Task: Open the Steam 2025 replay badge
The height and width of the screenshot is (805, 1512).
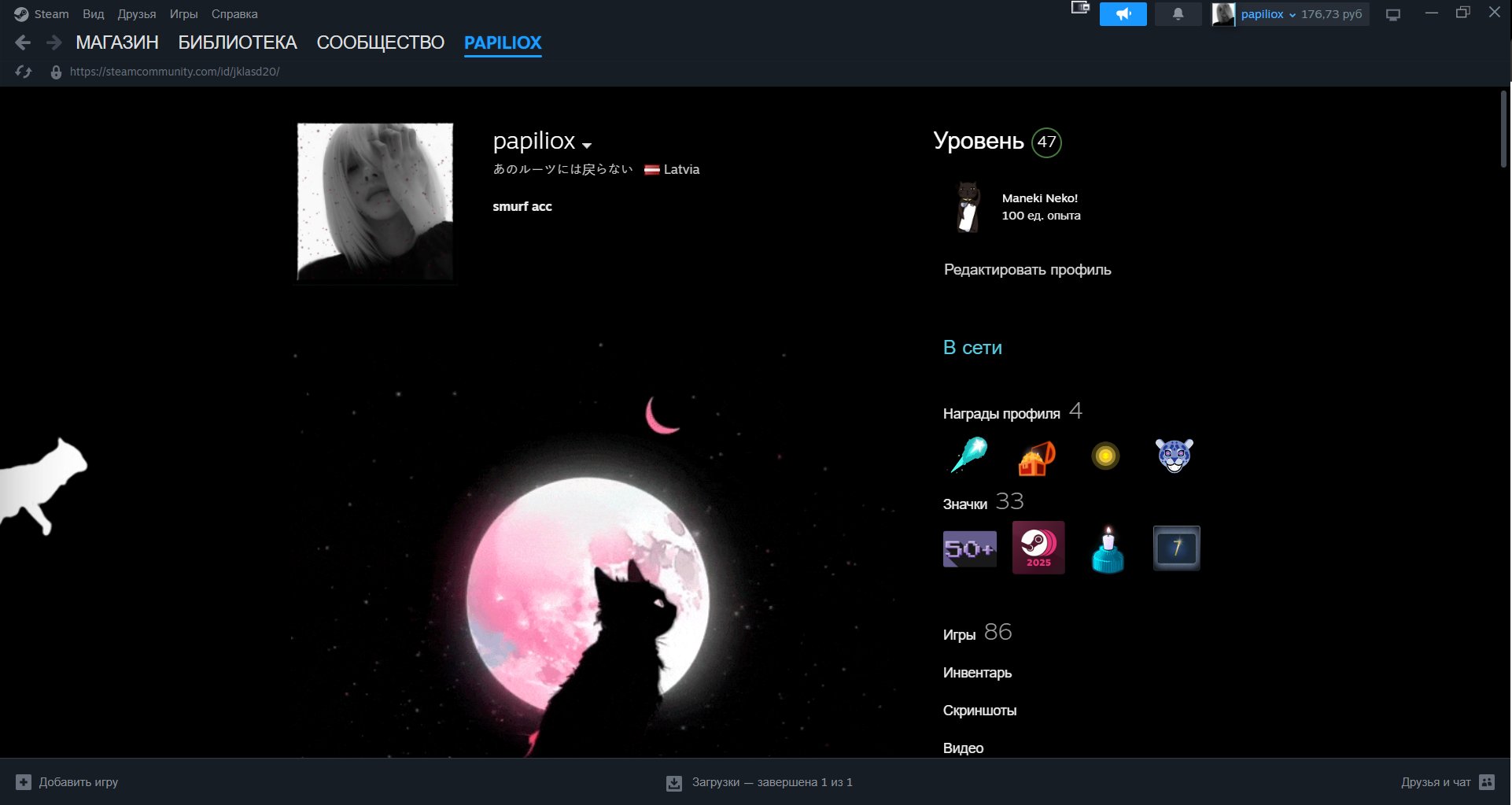Action: (x=1038, y=548)
